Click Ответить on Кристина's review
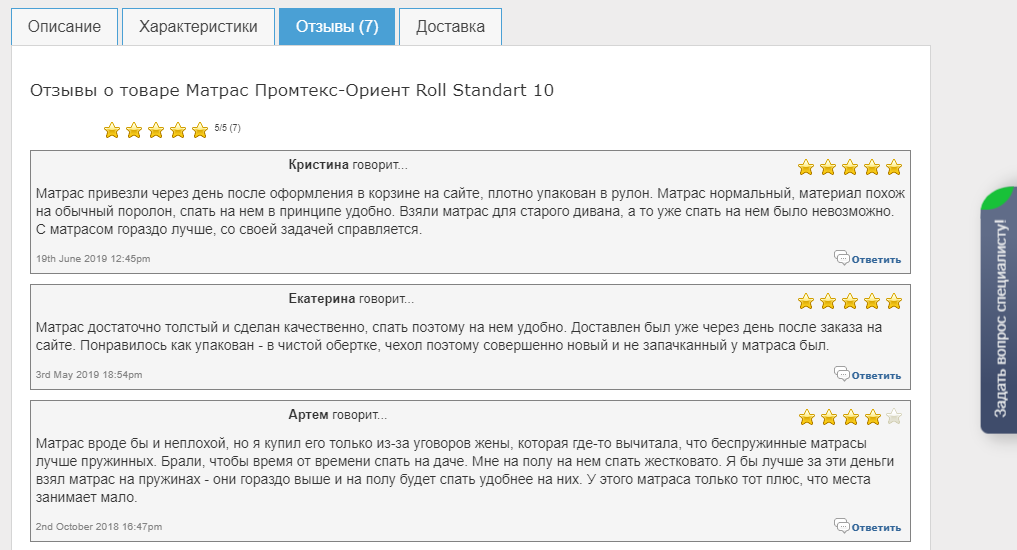The height and width of the screenshot is (550, 1017). point(876,259)
